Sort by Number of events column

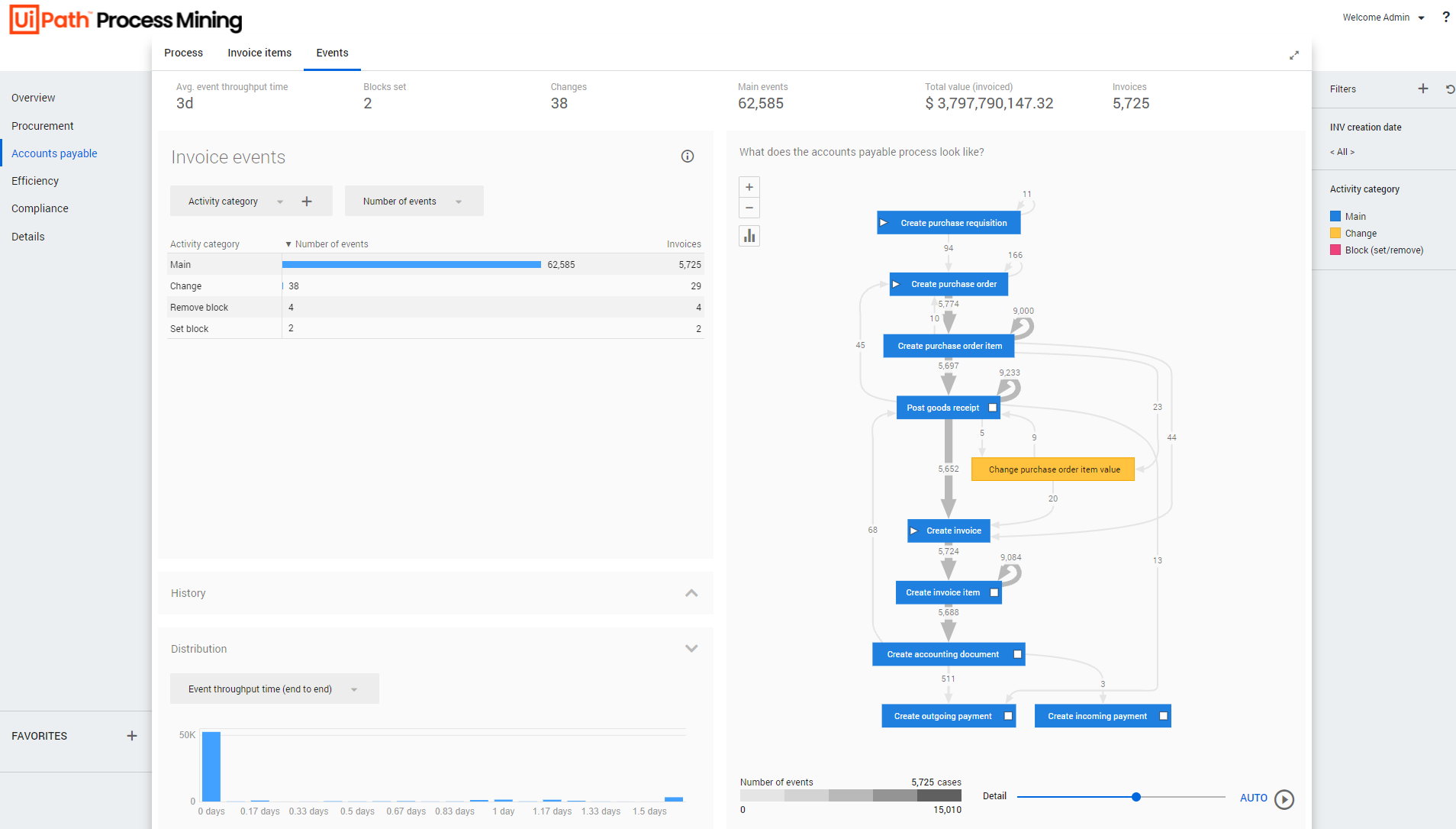pyautogui.click(x=327, y=244)
